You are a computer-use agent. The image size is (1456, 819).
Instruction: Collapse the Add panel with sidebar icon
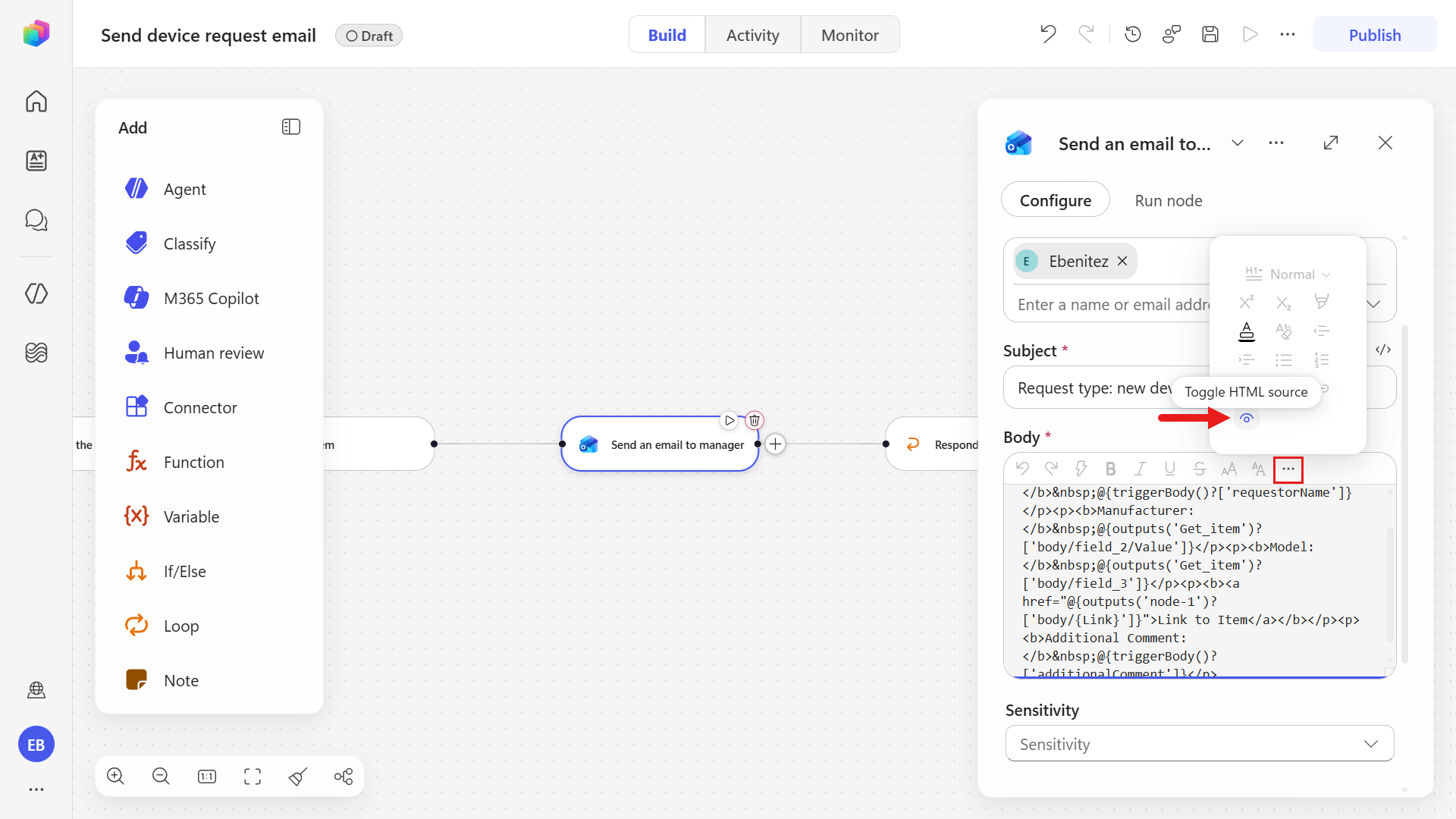coord(291,127)
